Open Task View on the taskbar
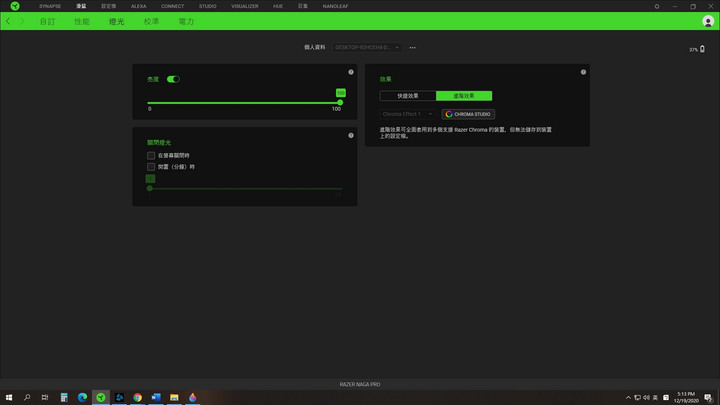Viewport: 720px width, 405px height. [x=45, y=397]
